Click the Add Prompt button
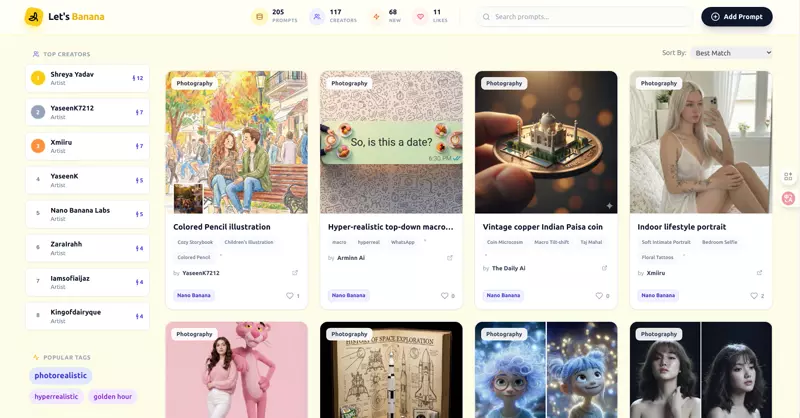 pyautogui.click(x=736, y=17)
